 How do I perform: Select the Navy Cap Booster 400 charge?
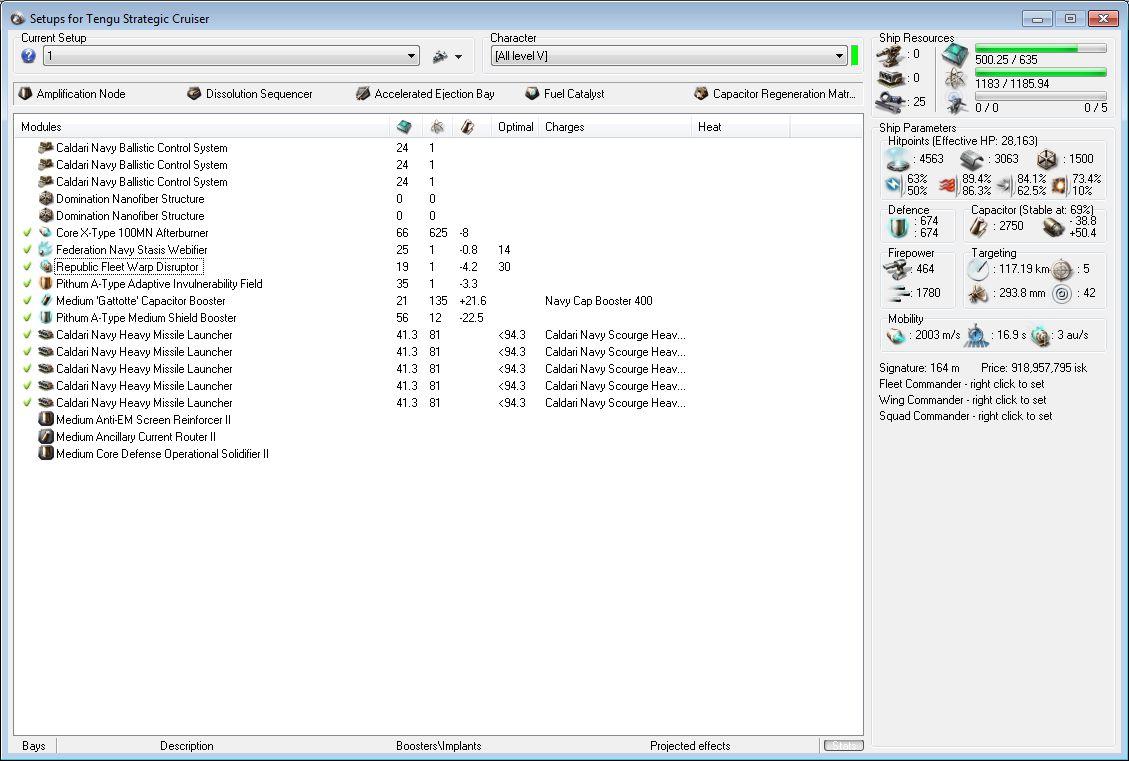pyautogui.click(x=598, y=301)
